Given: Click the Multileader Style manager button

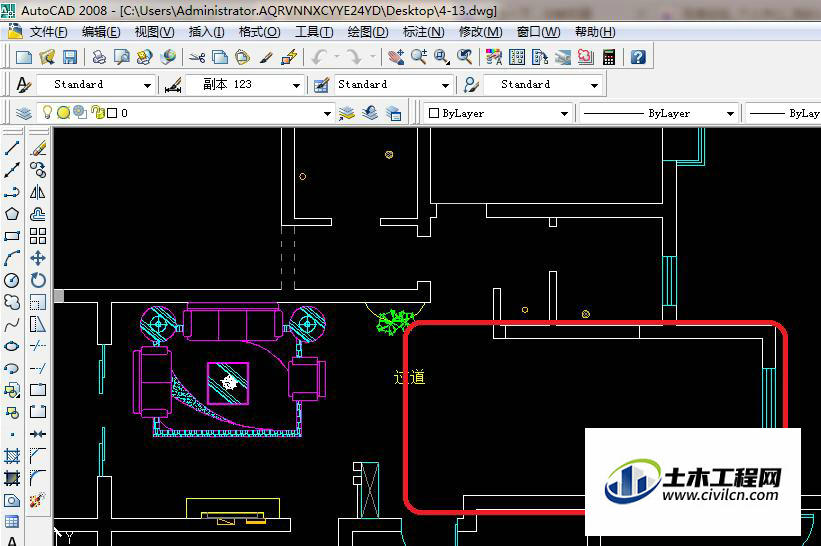Looking at the screenshot, I should point(471,85).
